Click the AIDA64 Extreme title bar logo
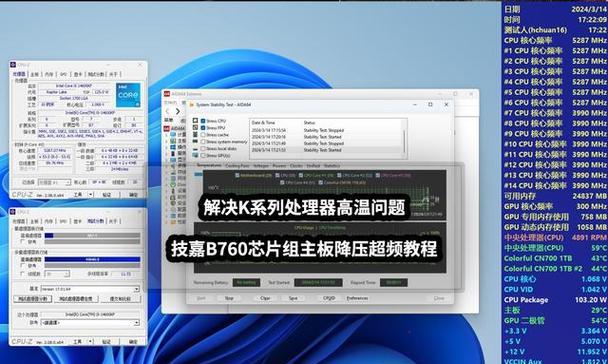Image resolution: width=608 pixels, height=364 pixels. coord(167,94)
